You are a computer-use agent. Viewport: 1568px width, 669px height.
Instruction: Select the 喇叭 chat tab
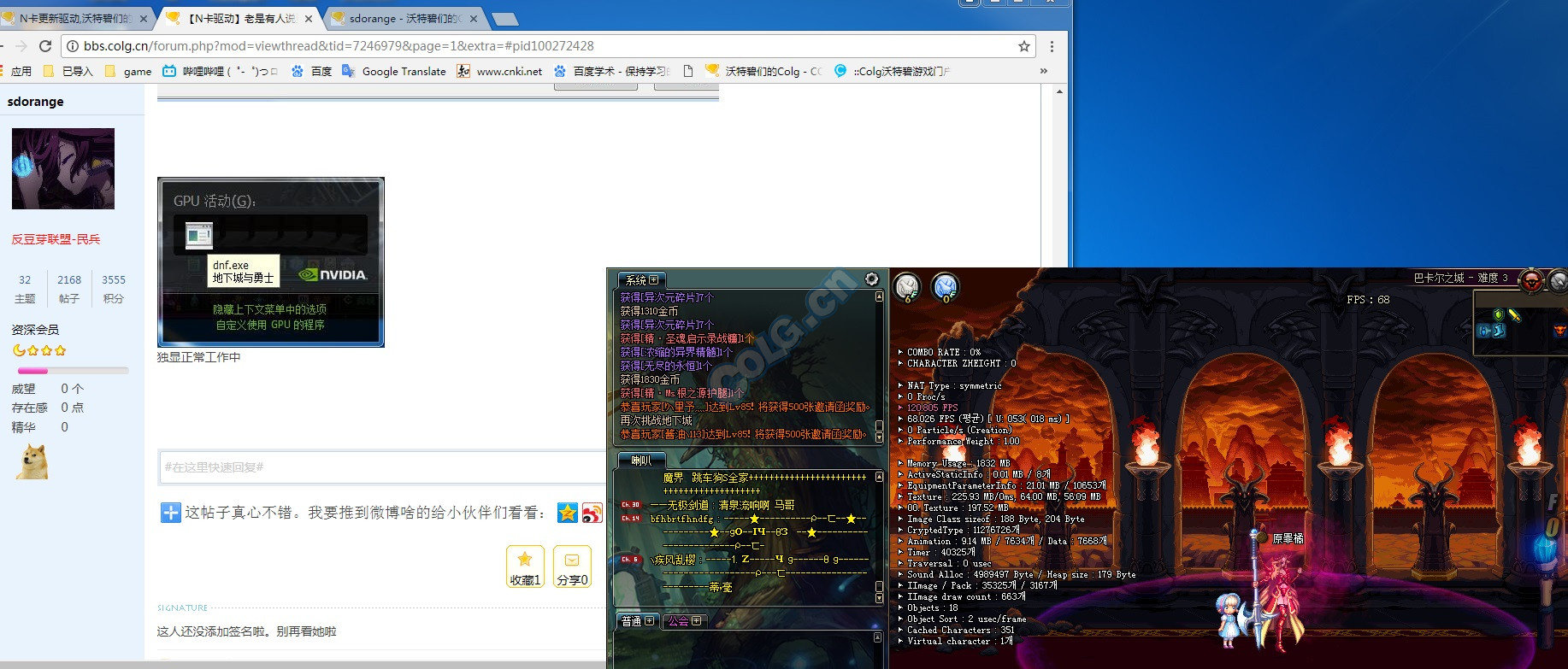(x=640, y=461)
